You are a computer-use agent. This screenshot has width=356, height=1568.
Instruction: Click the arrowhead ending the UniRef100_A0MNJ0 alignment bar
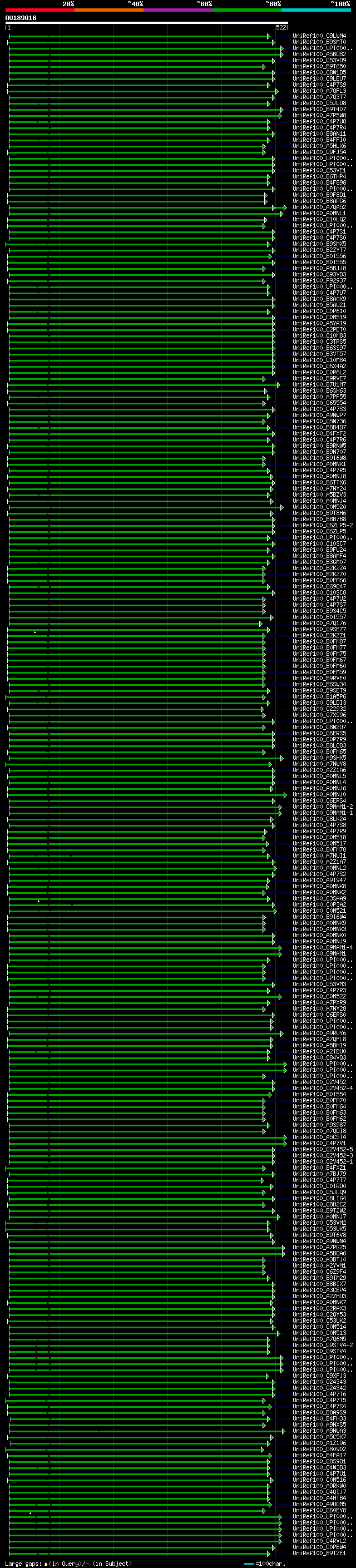pyautogui.click(x=285, y=795)
